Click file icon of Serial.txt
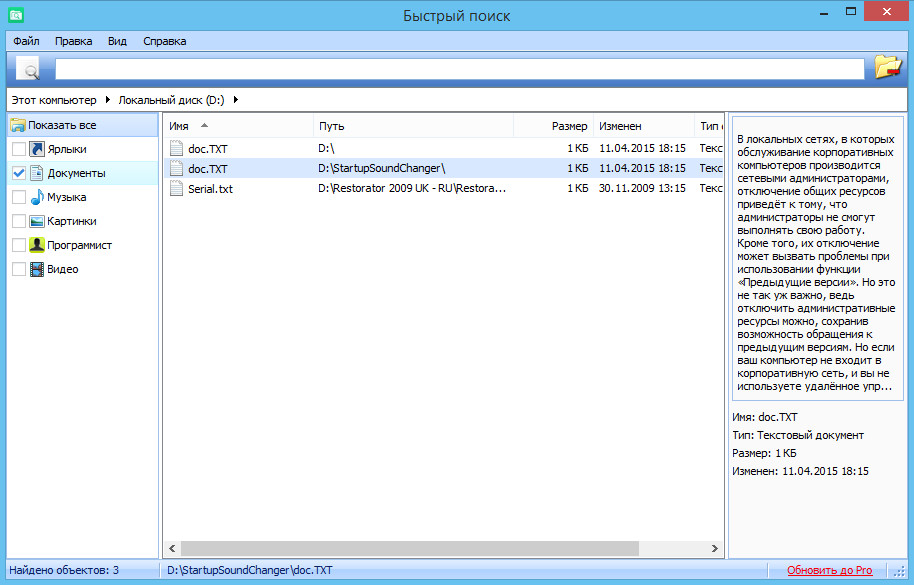This screenshot has height=585, width=914. (177, 188)
